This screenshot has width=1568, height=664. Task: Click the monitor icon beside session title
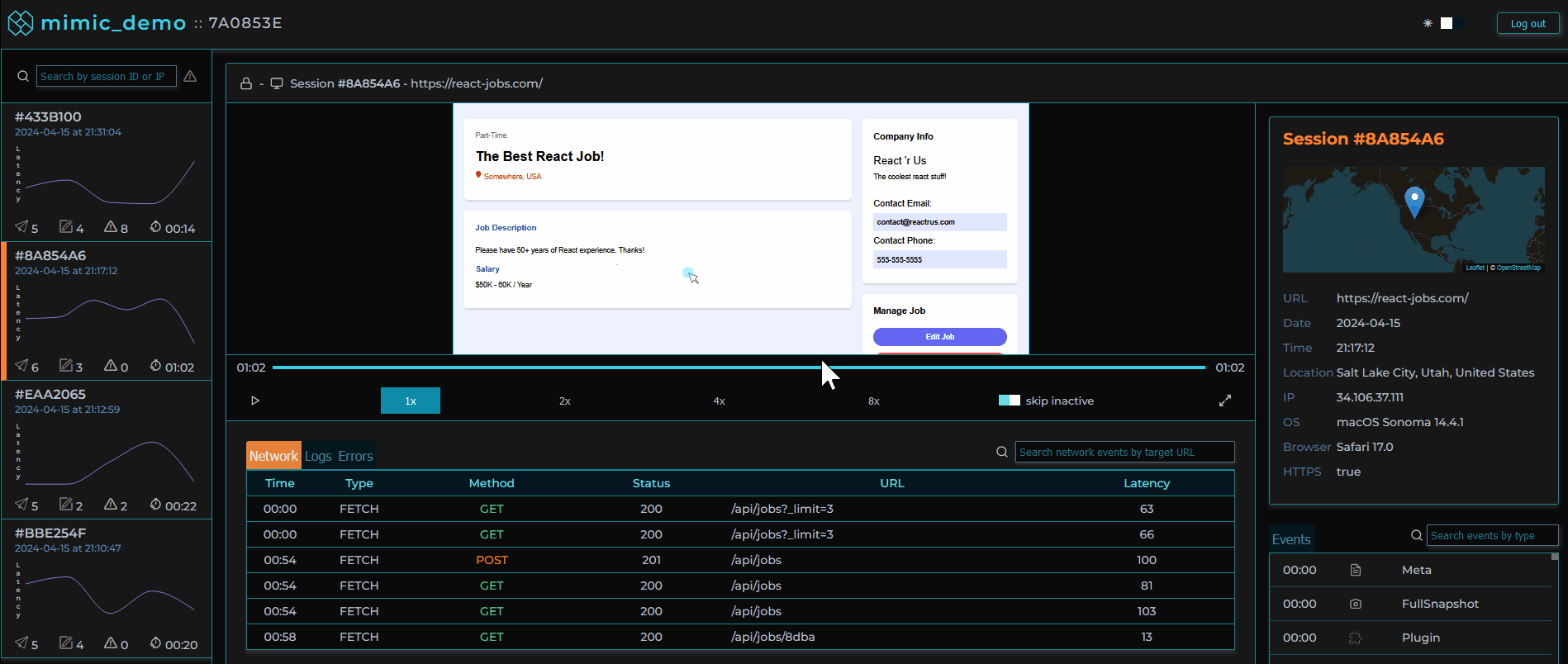click(x=277, y=83)
